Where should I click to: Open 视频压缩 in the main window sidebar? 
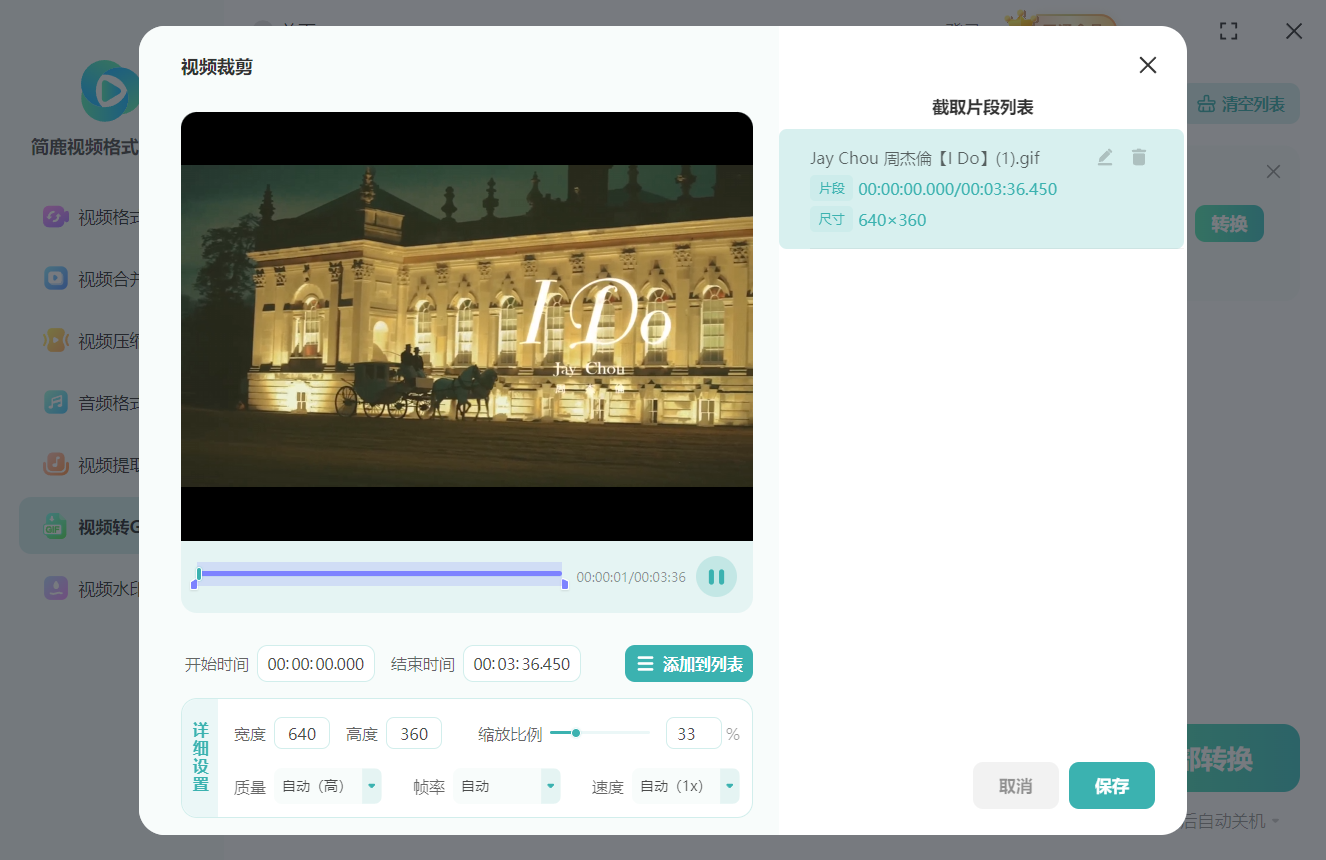[91, 341]
